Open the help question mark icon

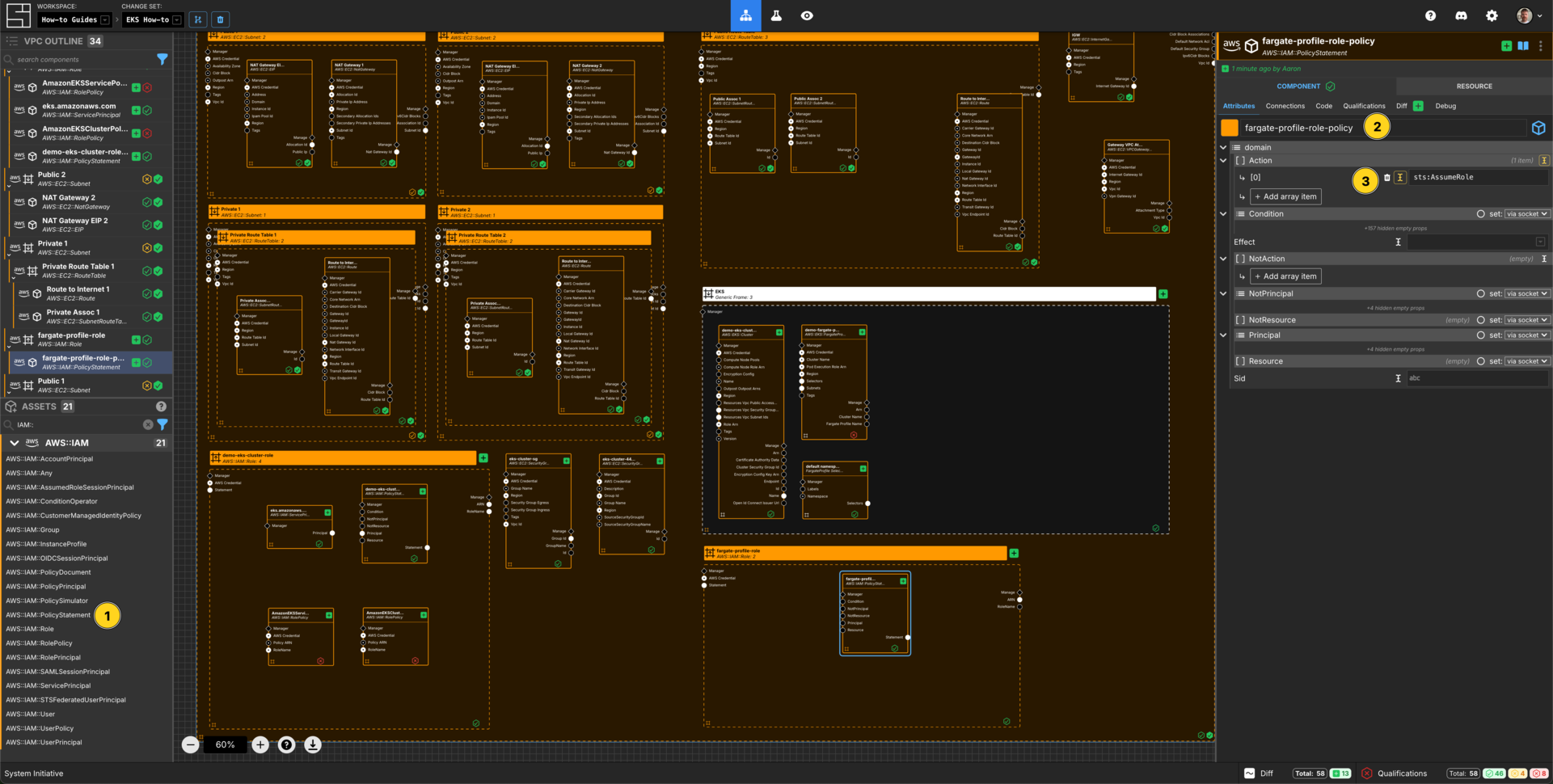tap(1430, 15)
